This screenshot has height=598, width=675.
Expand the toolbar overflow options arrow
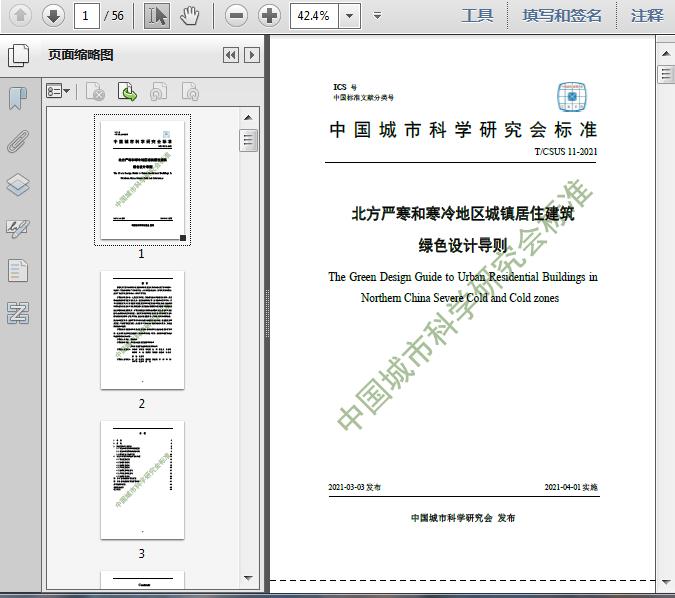377,15
